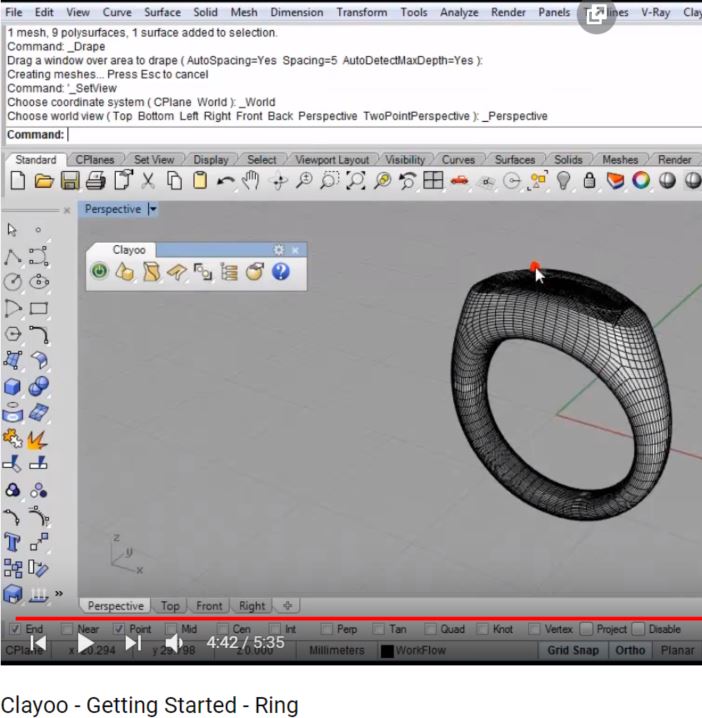Click the Paste clipboard icon
702x718 pixels.
tap(200, 180)
